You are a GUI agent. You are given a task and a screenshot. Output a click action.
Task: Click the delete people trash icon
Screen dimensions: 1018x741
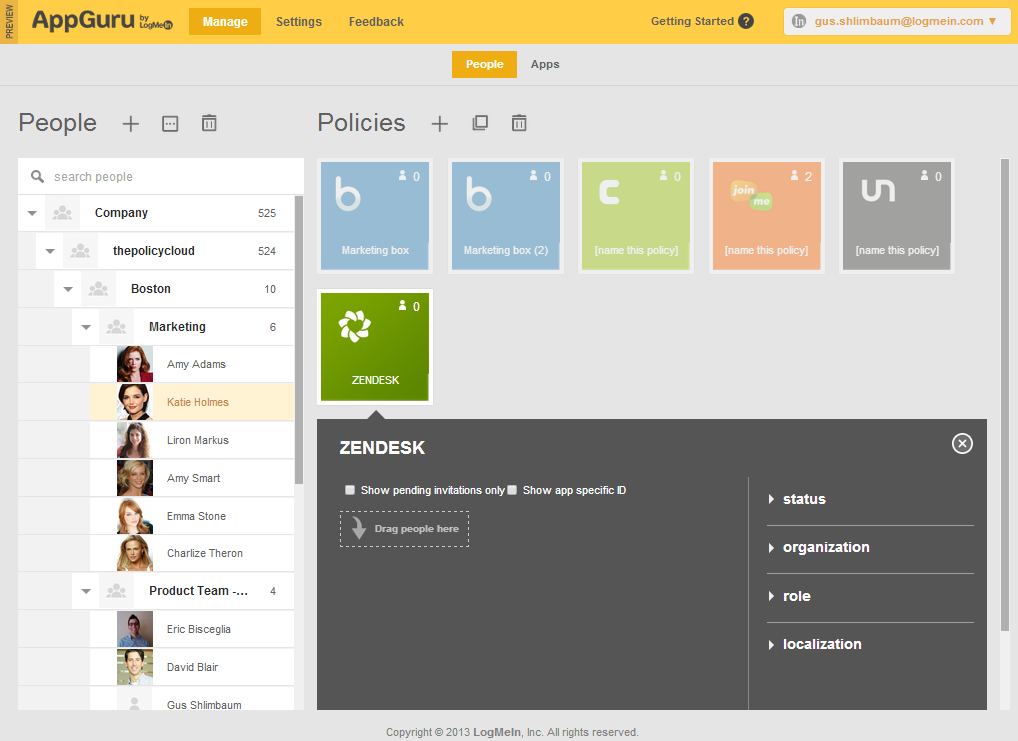(x=209, y=123)
